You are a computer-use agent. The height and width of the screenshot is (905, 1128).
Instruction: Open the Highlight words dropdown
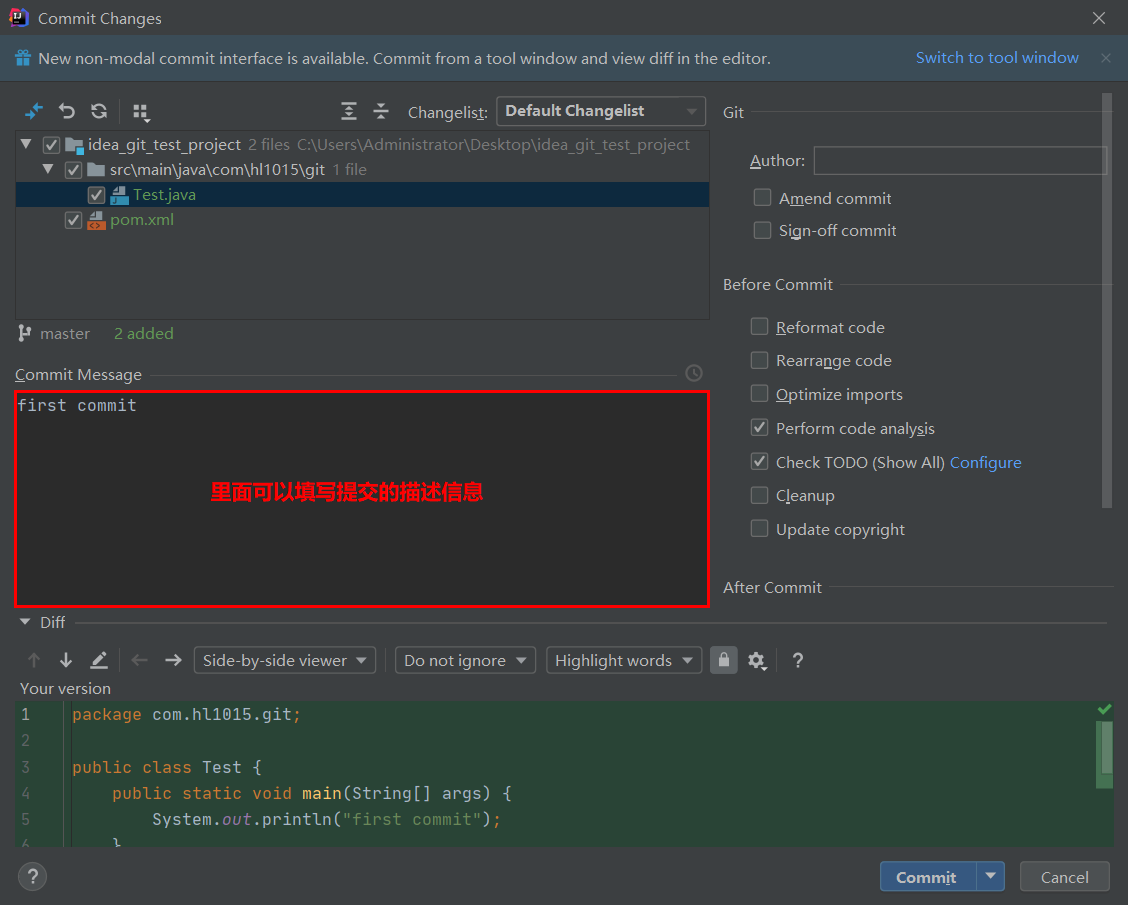tap(624, 660)
